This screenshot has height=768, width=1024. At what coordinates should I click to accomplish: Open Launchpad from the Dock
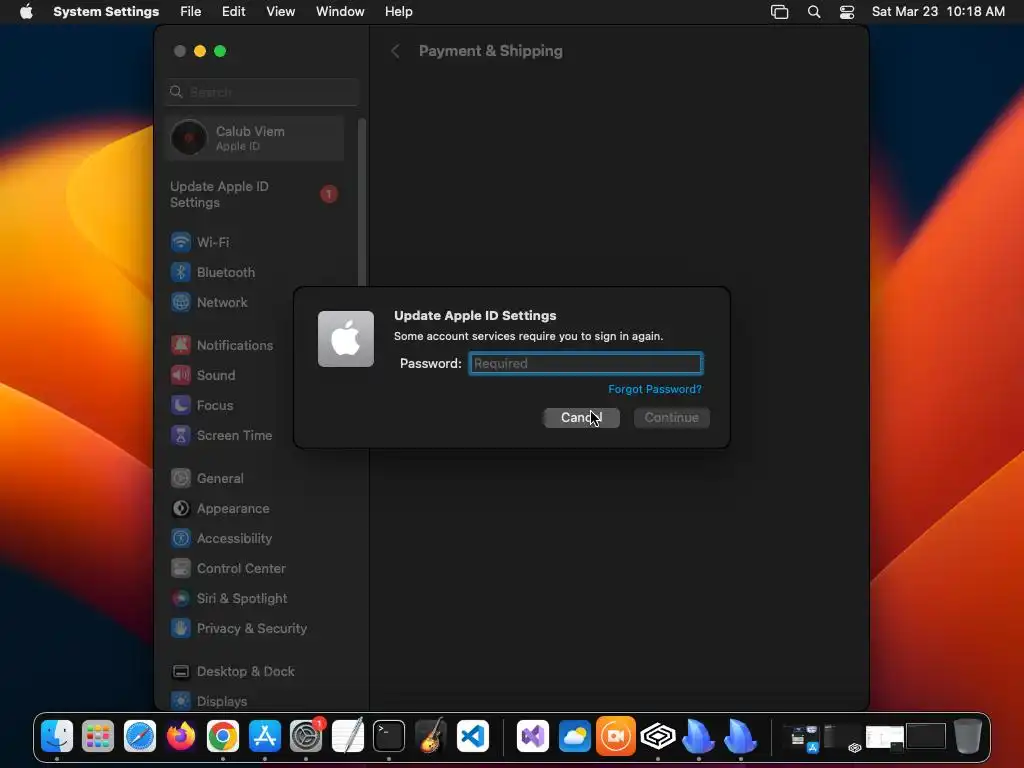point(98,736)
